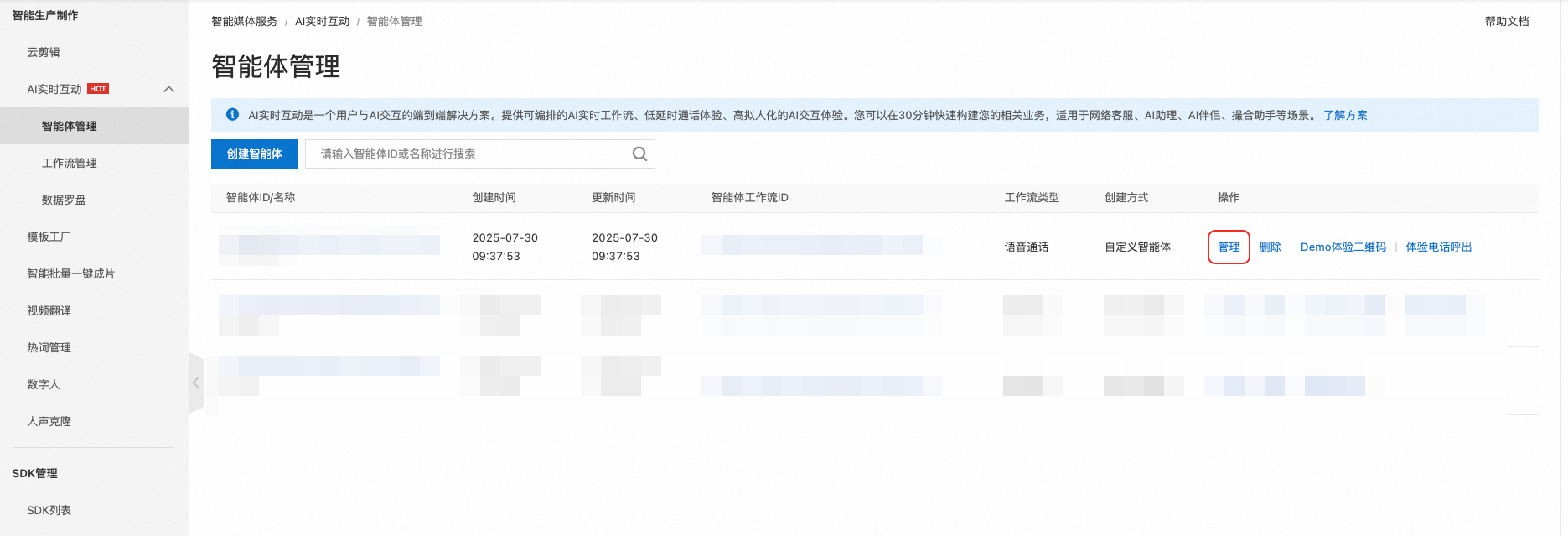The height and width of the screenshot is (536, 1568).
Task: Click the blue info icon in banner
Action: pyautogui.click(x=233, y=115)
